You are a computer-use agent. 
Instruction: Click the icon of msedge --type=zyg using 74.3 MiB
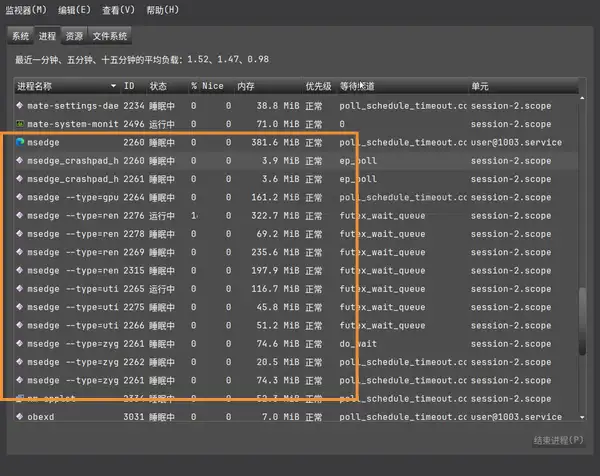[x=20, y=380]
